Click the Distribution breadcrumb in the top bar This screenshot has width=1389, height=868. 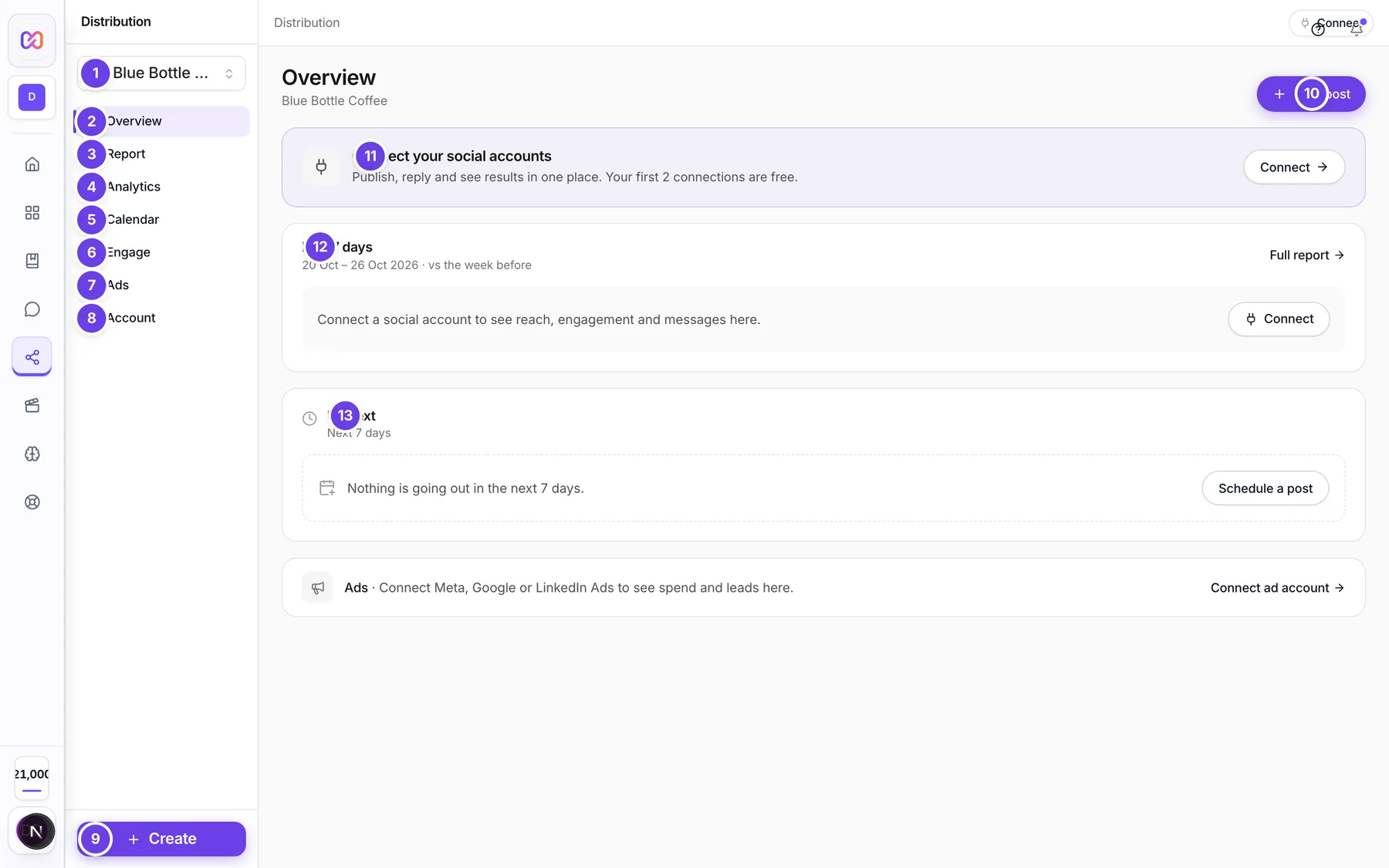point(306,23)
